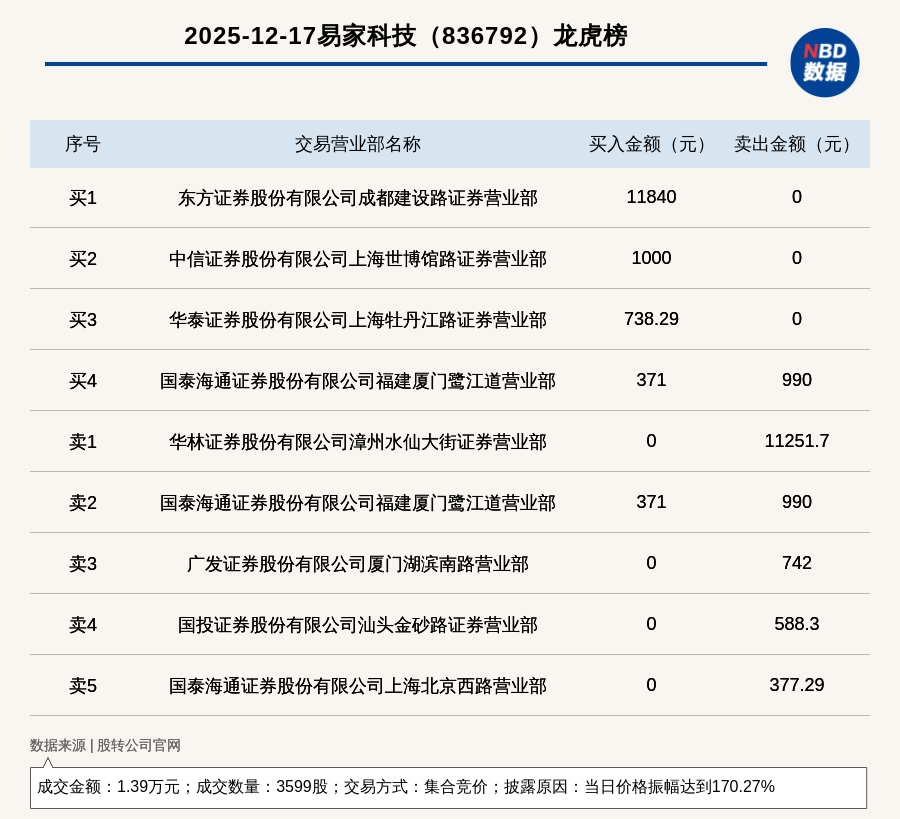
Task: Open 国投证券汕头金砂路证券营业部 entry
Action: (357, 625)
